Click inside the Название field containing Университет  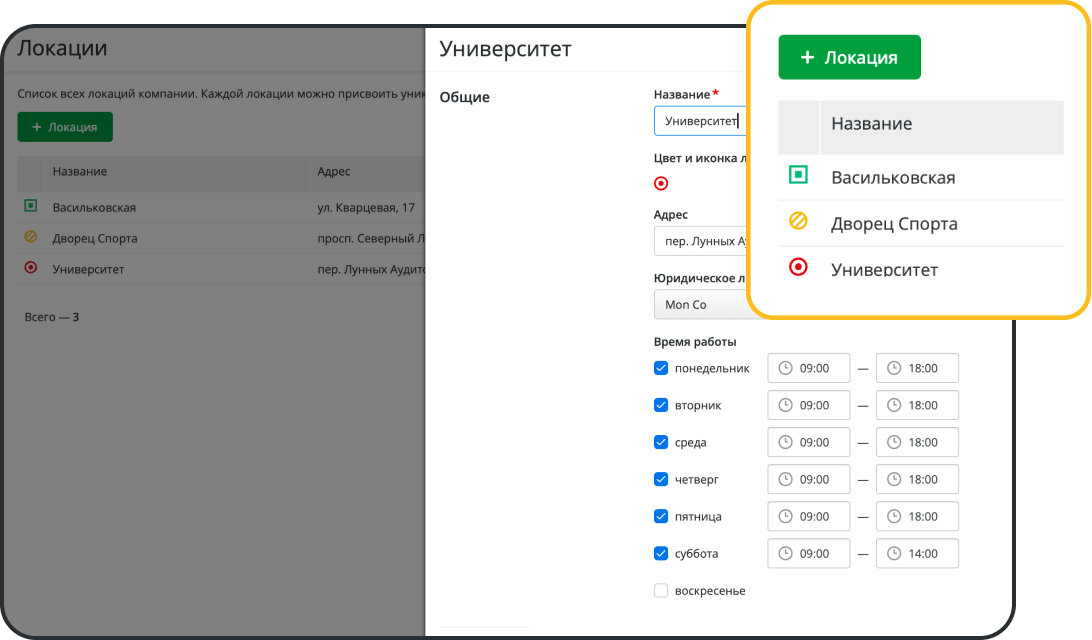(698, 121)
